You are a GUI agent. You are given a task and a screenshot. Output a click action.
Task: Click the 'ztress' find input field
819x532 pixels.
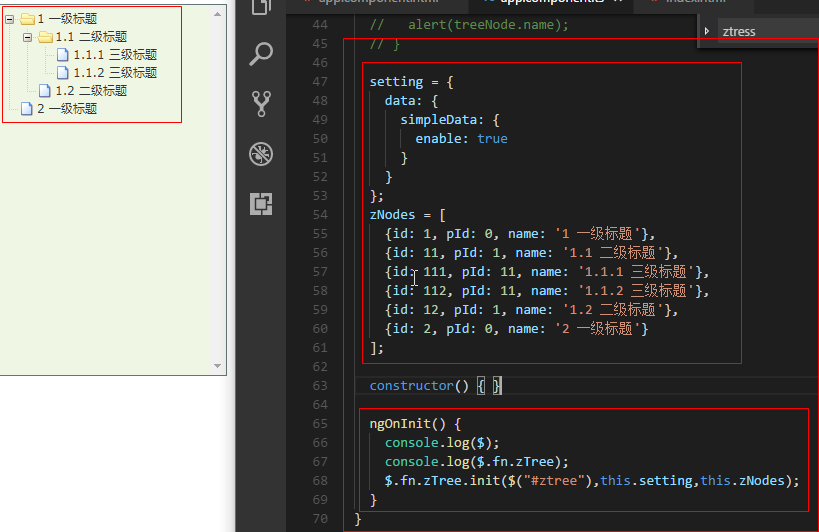pos(765,32)
